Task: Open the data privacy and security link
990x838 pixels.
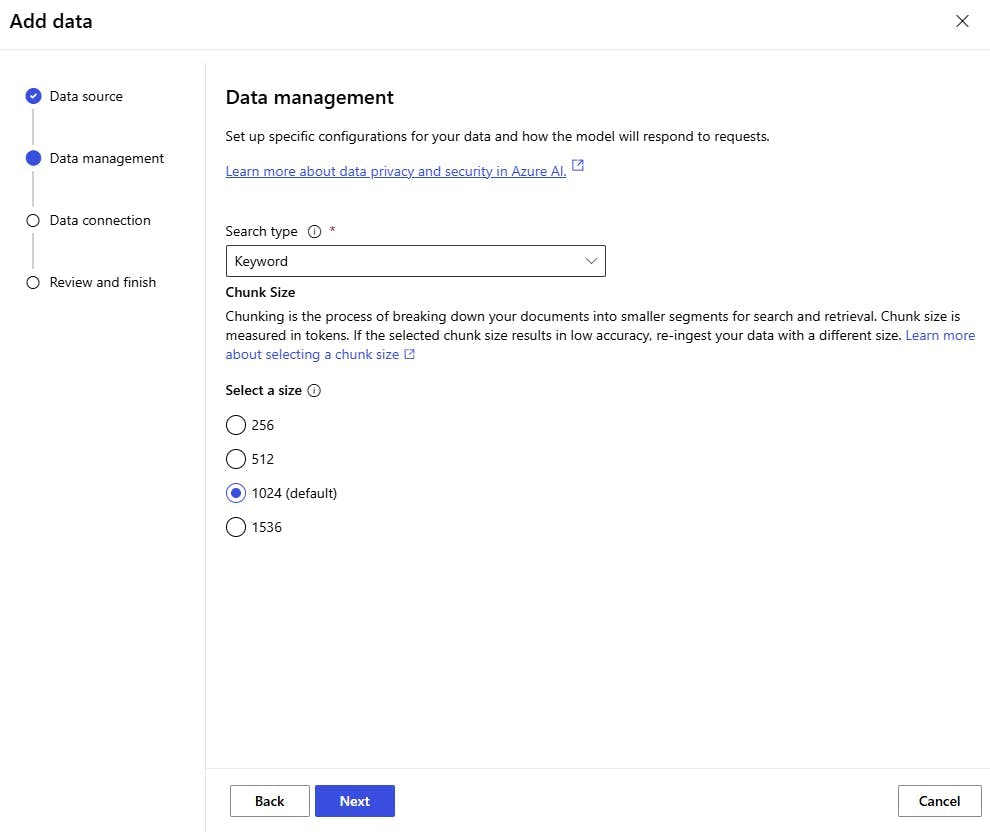Action: pos(396,171)
